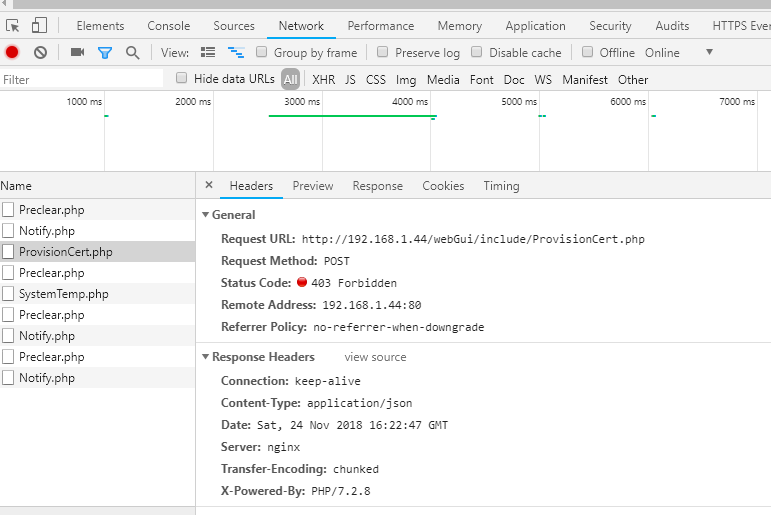Select the SystemTemp.php request
This screenshot has width=771, height=515.
(x=97, y=294)
